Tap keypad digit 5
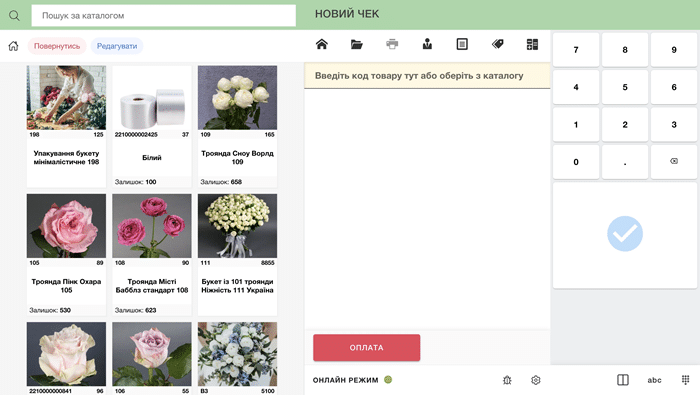Viewport: 700px width, 395px height. pos(625,87)
